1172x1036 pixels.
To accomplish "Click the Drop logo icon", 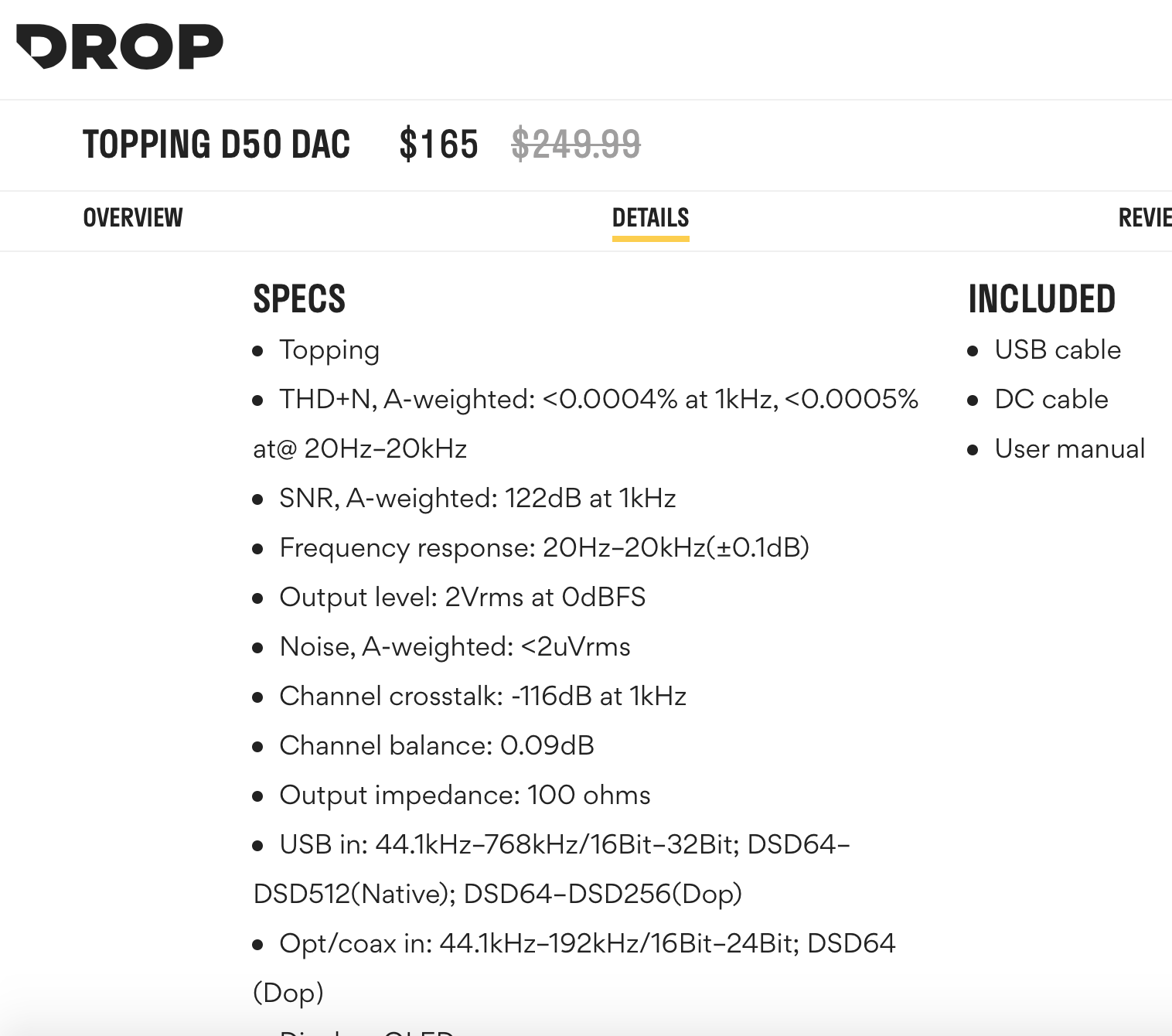I will 120,46.
